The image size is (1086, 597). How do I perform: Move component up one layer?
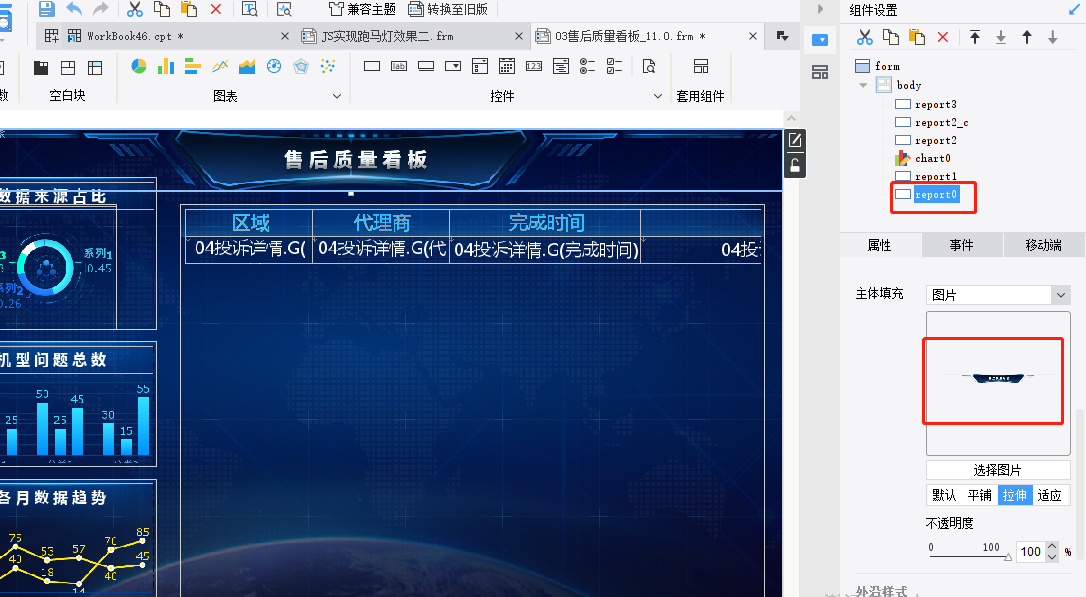tap(1027, 37)
